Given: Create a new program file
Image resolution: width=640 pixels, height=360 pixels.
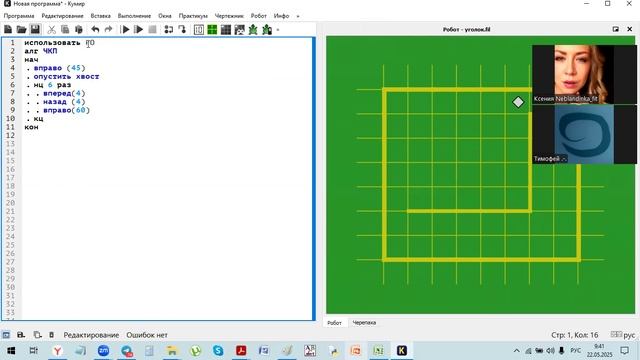Looking at the screenshot, I should (x=8, y=29).
